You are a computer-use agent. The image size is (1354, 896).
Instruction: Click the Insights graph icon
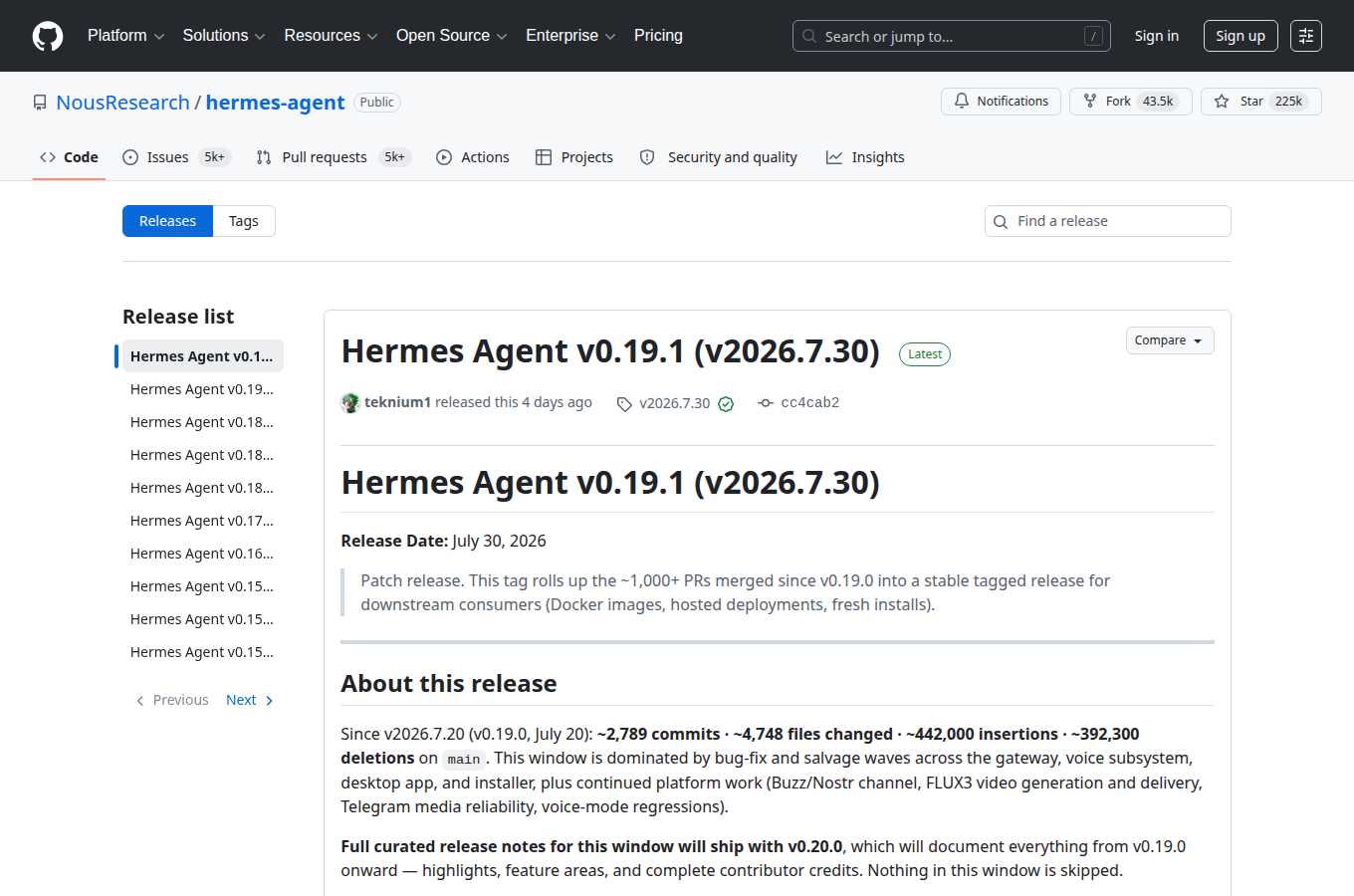(x=834, y=157)
